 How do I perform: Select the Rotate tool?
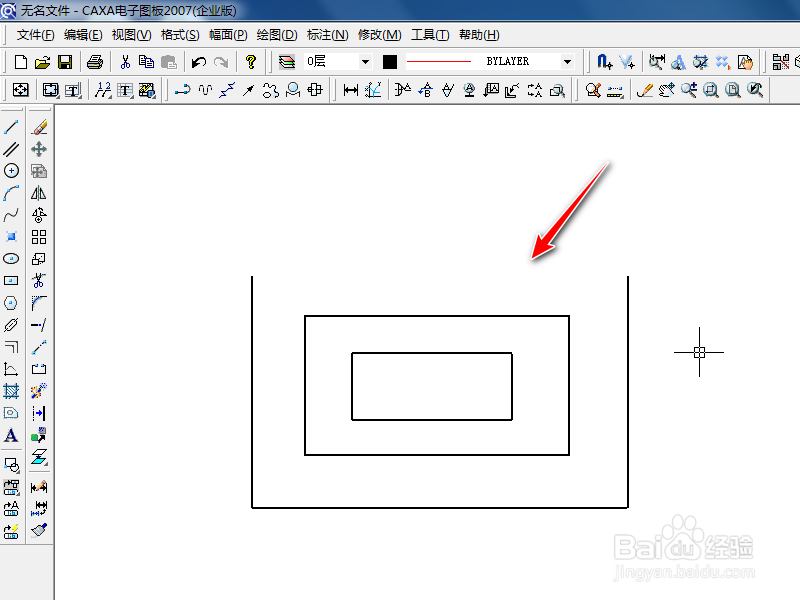[39, 215]
